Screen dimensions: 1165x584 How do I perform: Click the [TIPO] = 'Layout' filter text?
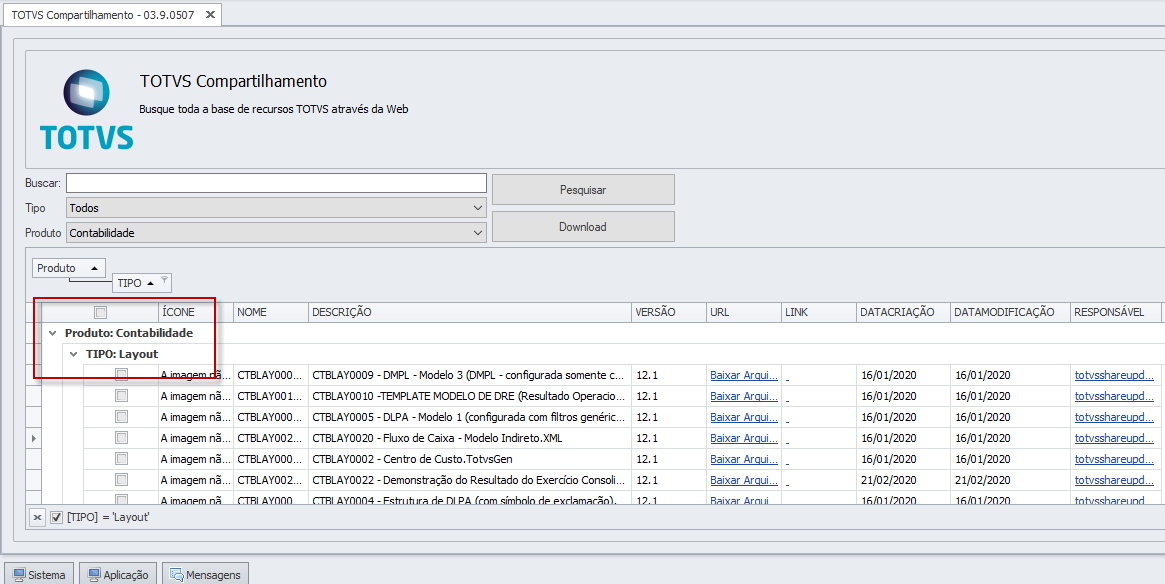coord(108,517)
